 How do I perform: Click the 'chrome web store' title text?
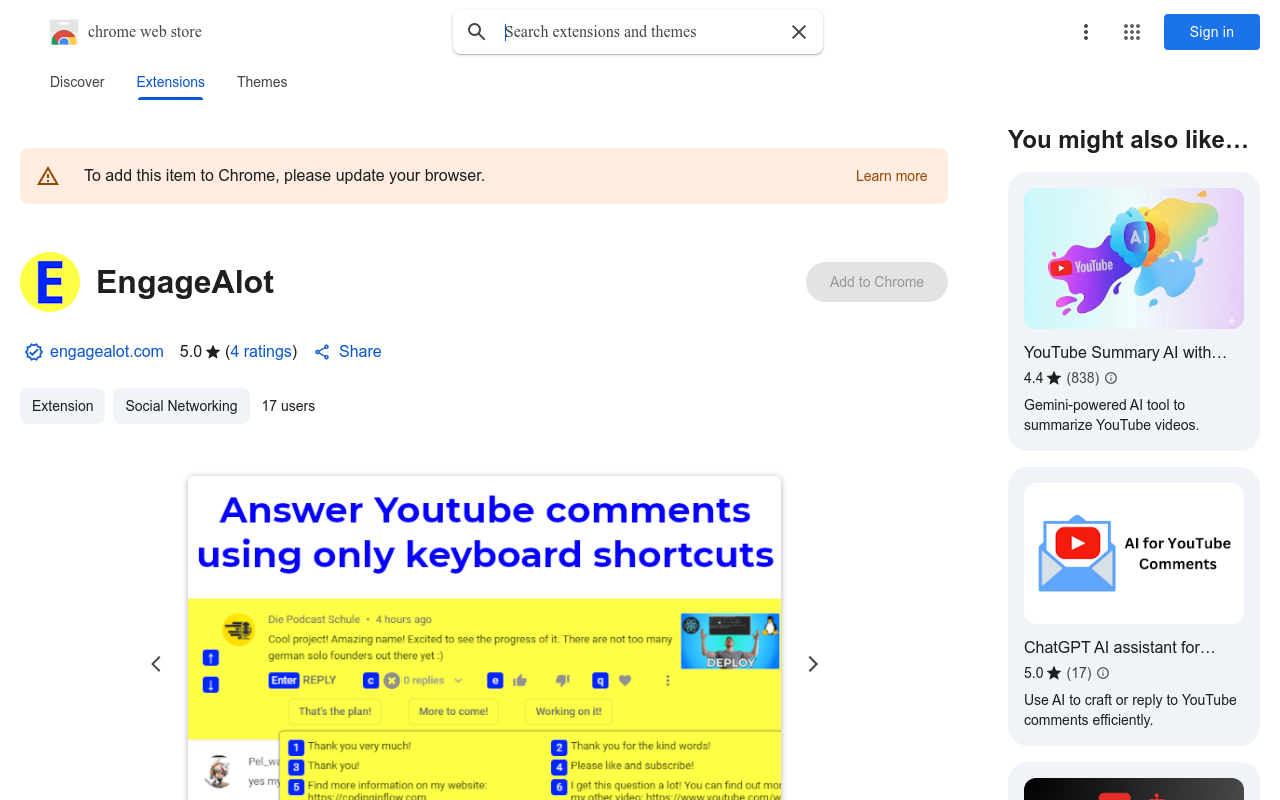point(145,32)
